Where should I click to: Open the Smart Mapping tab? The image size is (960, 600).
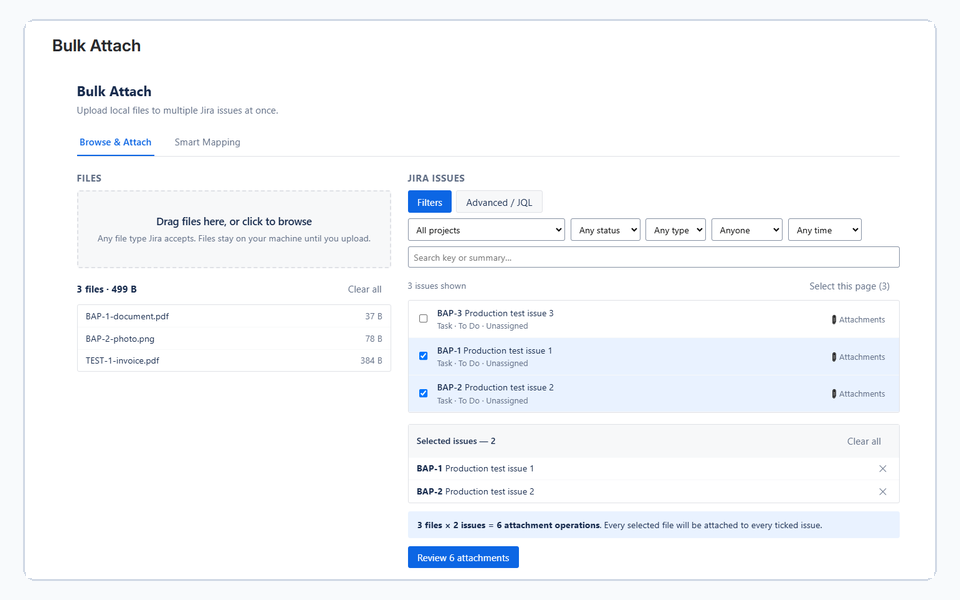pyautogui.click(x=207, y=142)
